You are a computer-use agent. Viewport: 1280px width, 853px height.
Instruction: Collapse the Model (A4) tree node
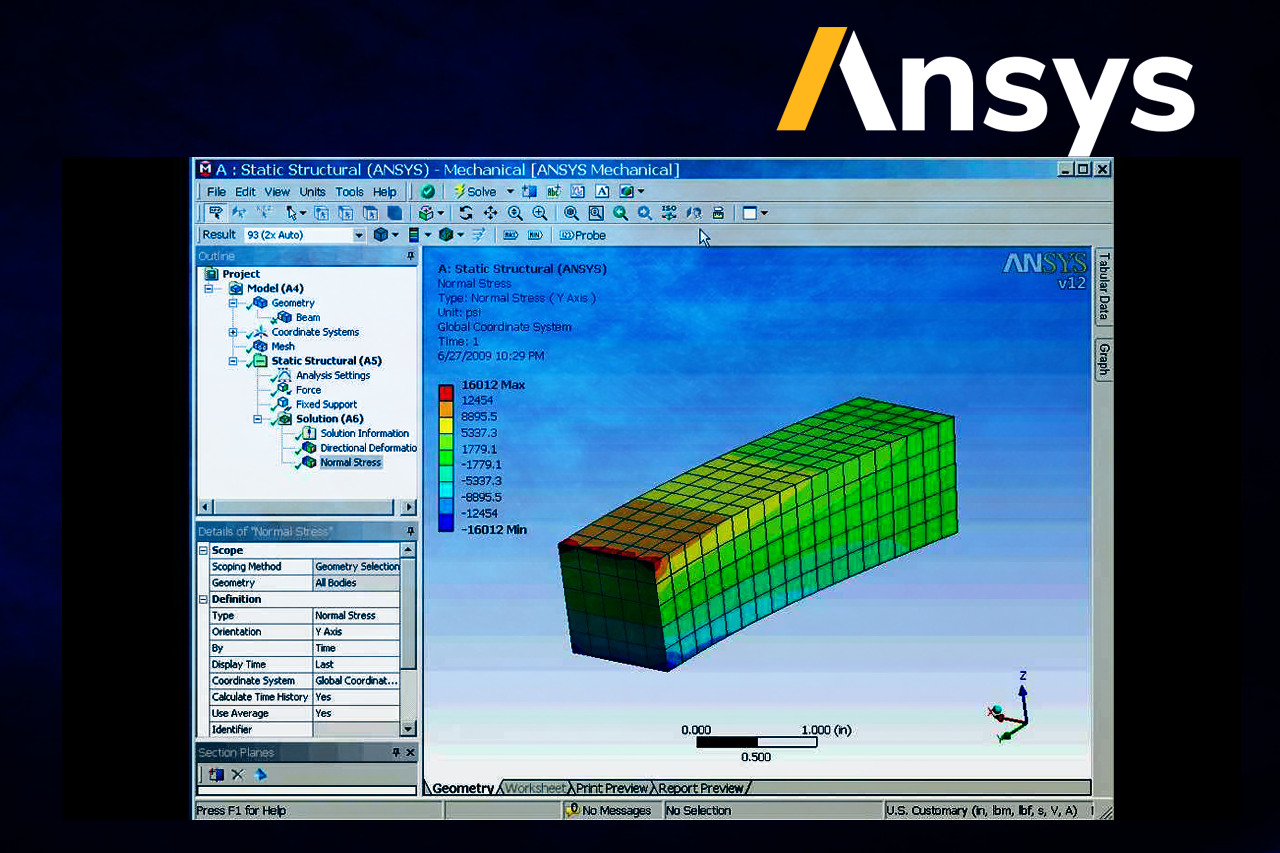(209, 288)
